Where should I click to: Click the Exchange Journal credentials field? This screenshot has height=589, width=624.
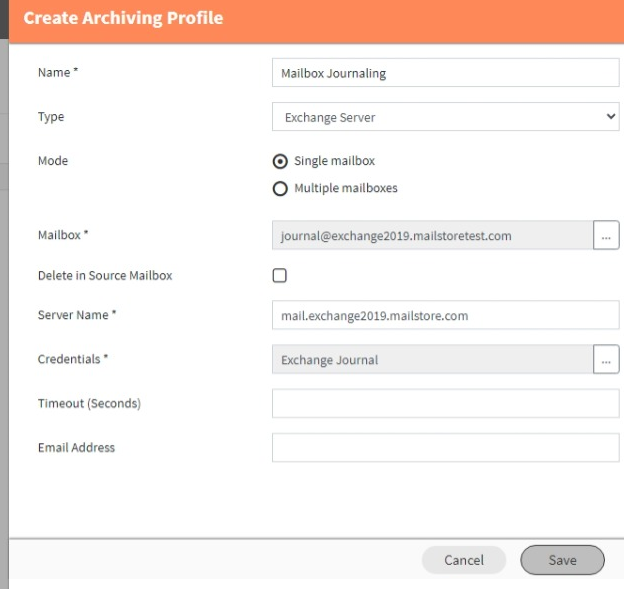click(x=432, y=359)
